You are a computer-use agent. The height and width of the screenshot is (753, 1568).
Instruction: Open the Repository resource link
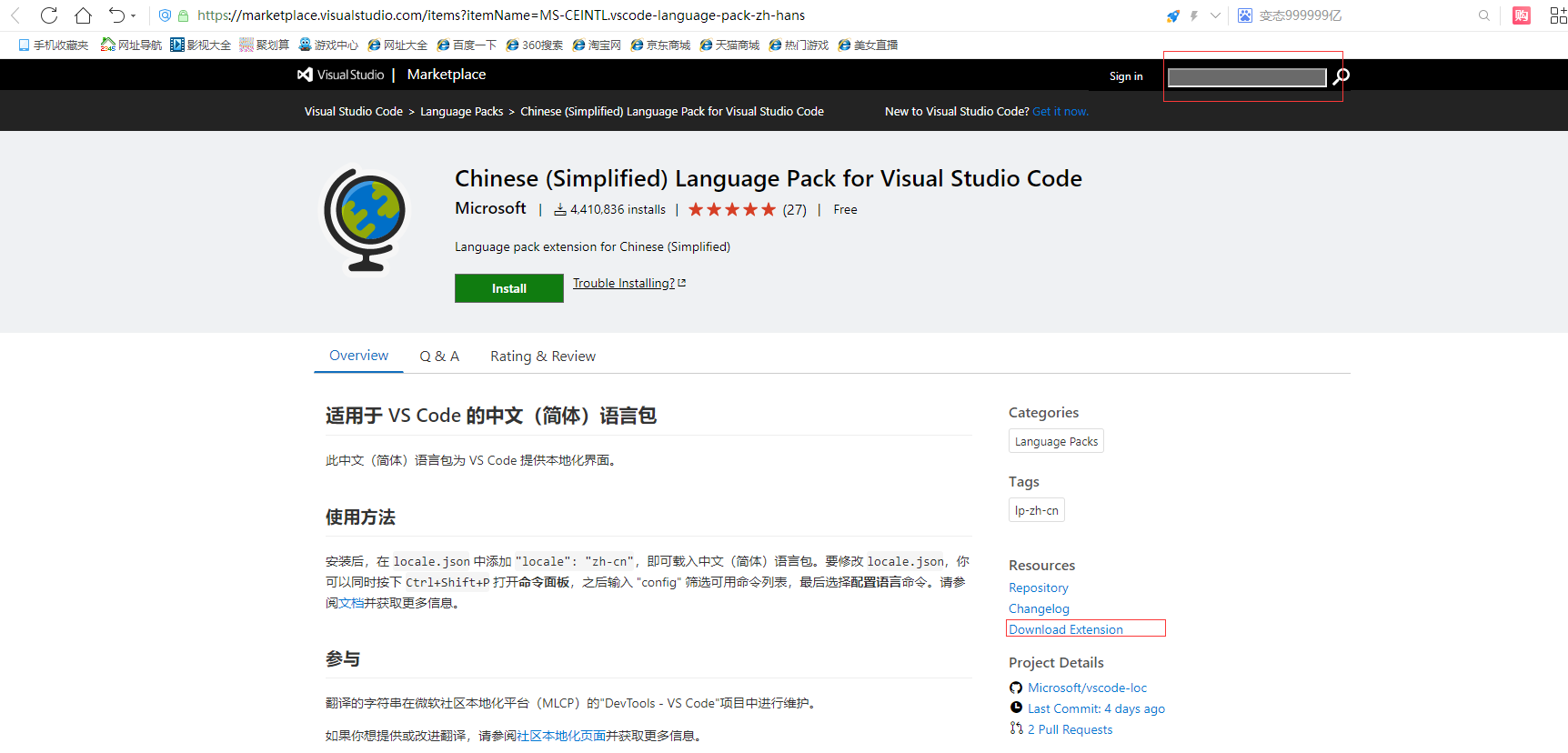(1038, 587)
